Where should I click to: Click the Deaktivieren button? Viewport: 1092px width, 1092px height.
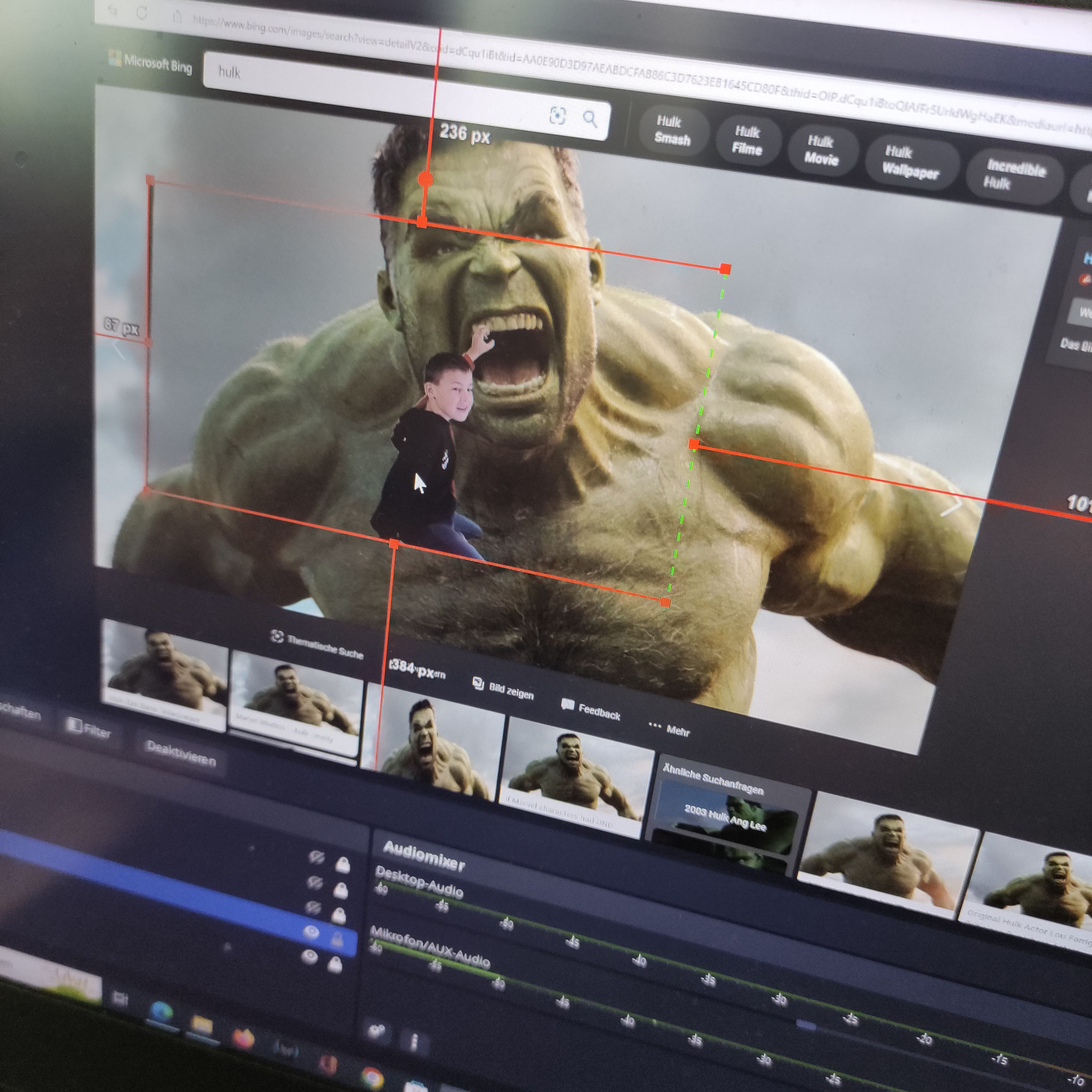point(181,754)
